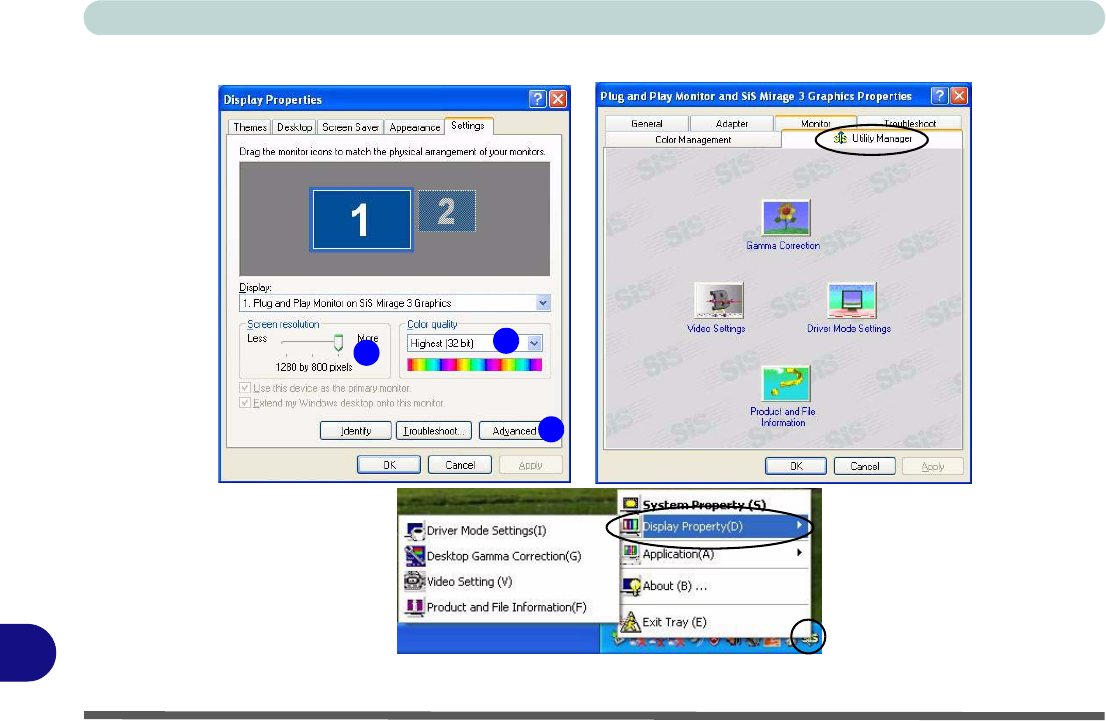Open the Gamma Correction icon
This screenshot has height=721, width=1106.
click(x=786, y=217)
